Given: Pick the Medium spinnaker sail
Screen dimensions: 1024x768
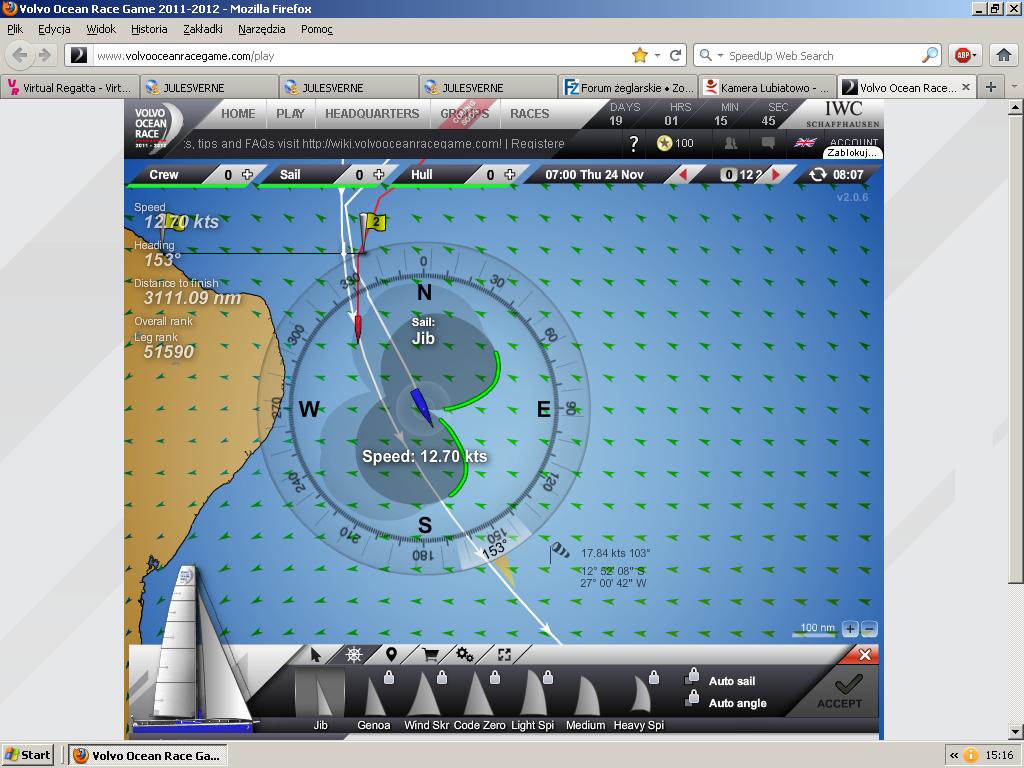Looking at the screenshot, I should coord(585,699).
